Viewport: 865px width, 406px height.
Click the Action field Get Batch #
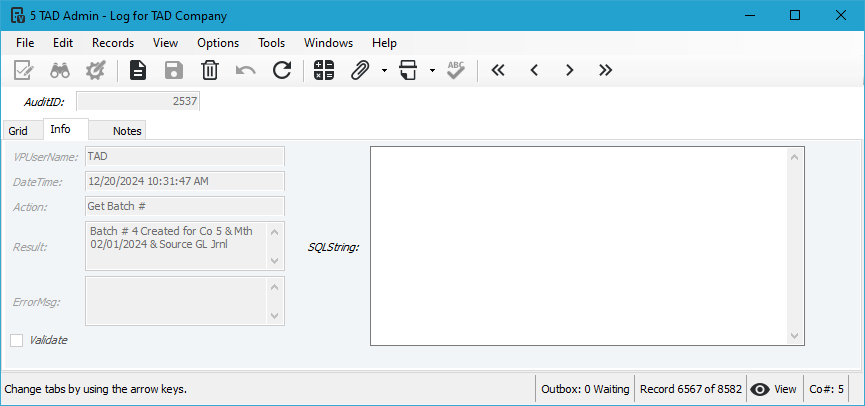pyautogui.click(x=185, y=206)
